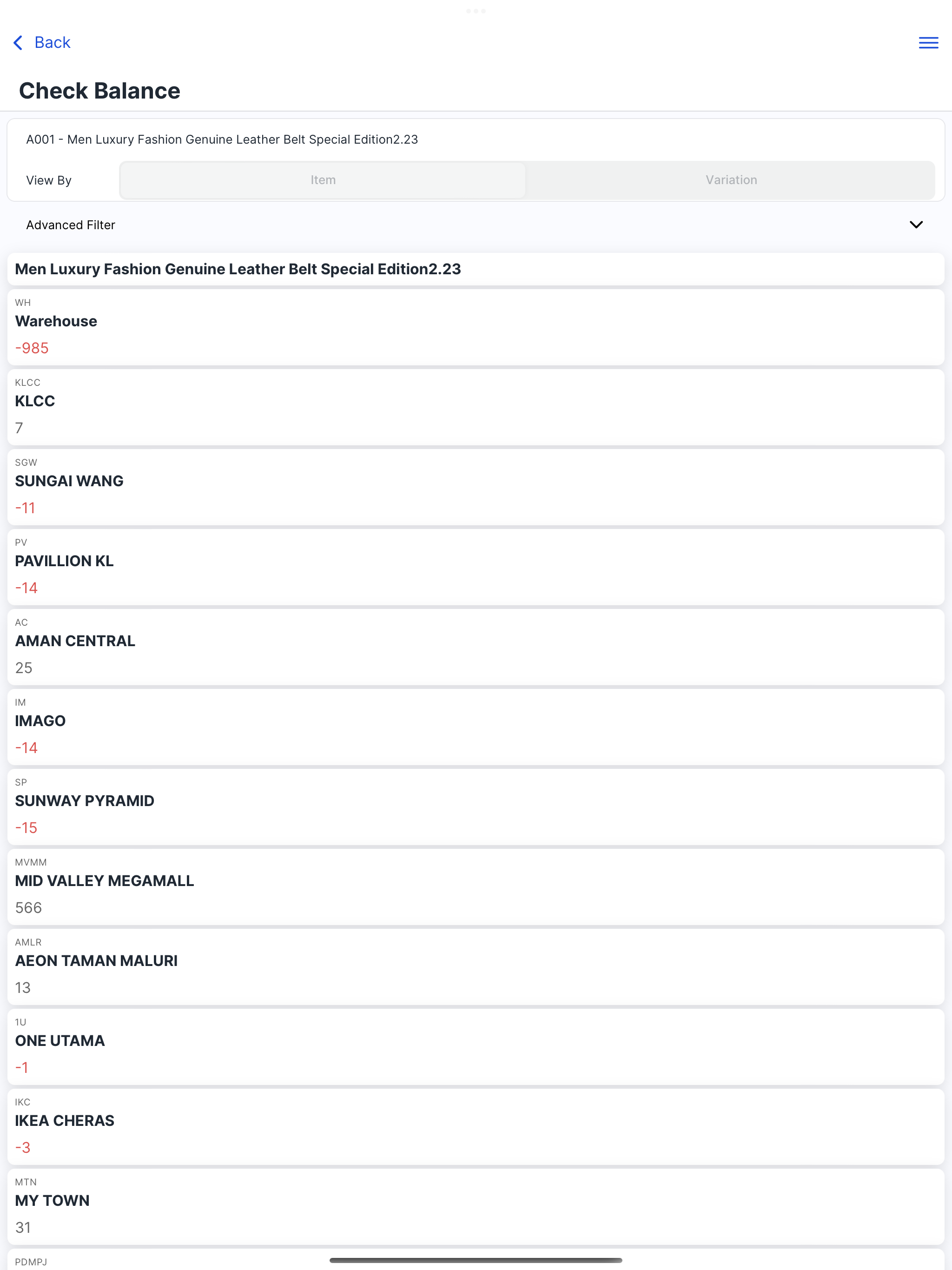Open the Advanced Filter label
The height and width of the screenshot is (1270, 952).
point(71,225)
